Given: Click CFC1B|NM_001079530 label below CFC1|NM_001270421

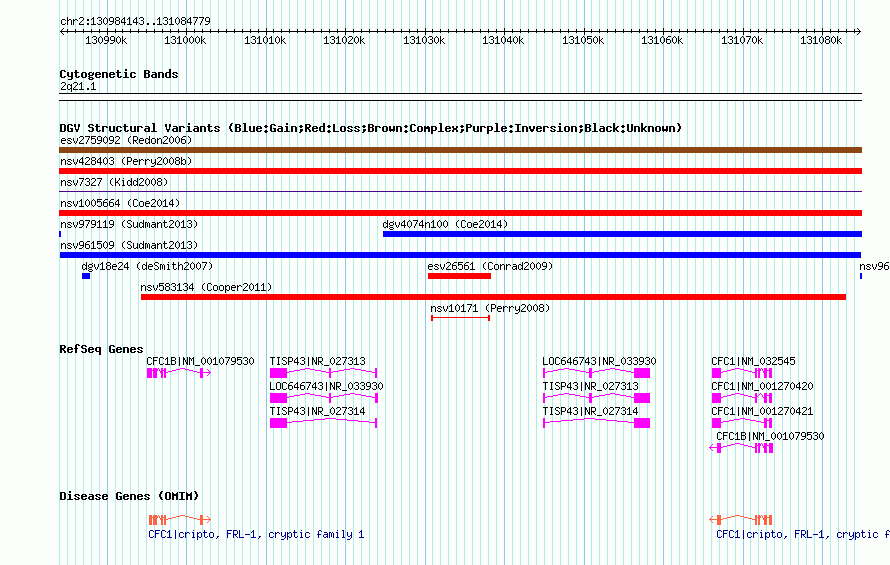Looking at the screenshot, I should (x=770, y=436).
